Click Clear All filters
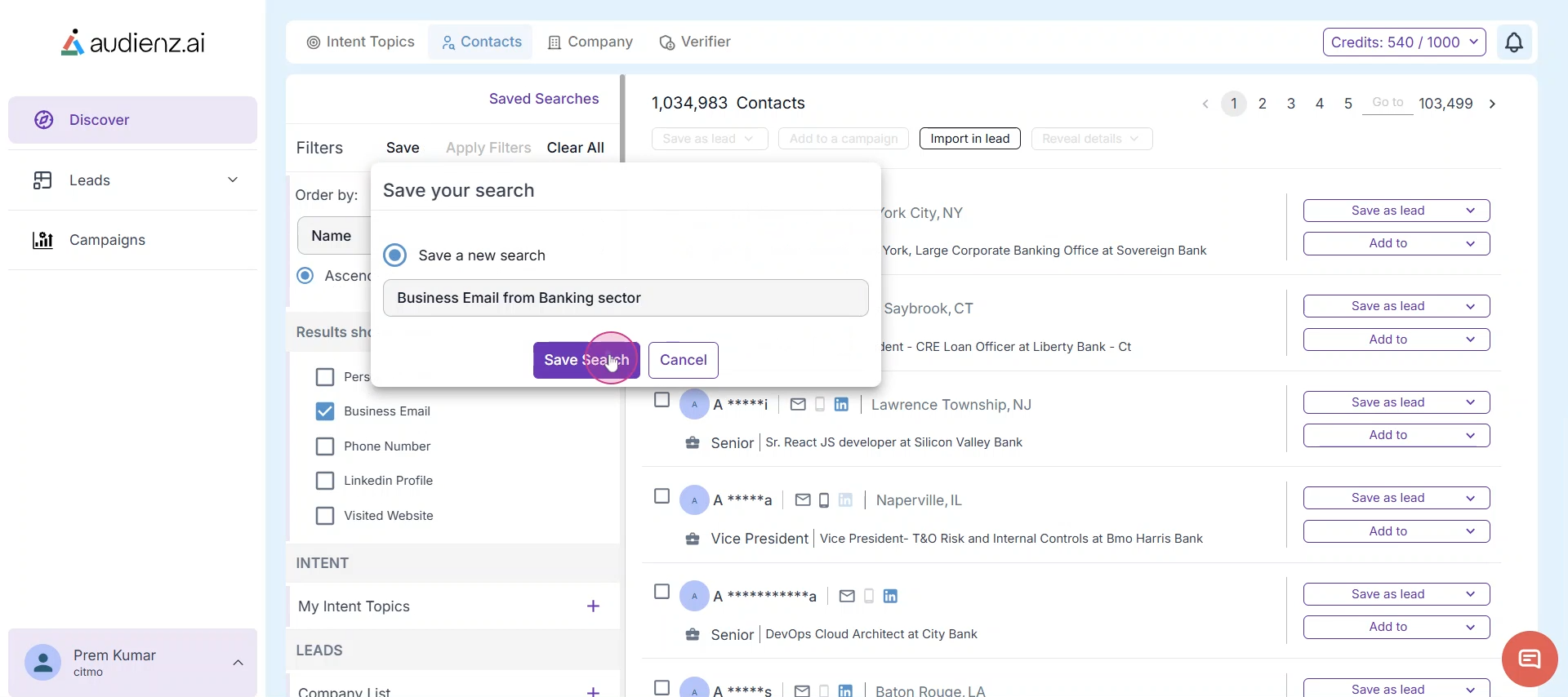Viewport: 1568px width, 697px height. tap(576, 148)
